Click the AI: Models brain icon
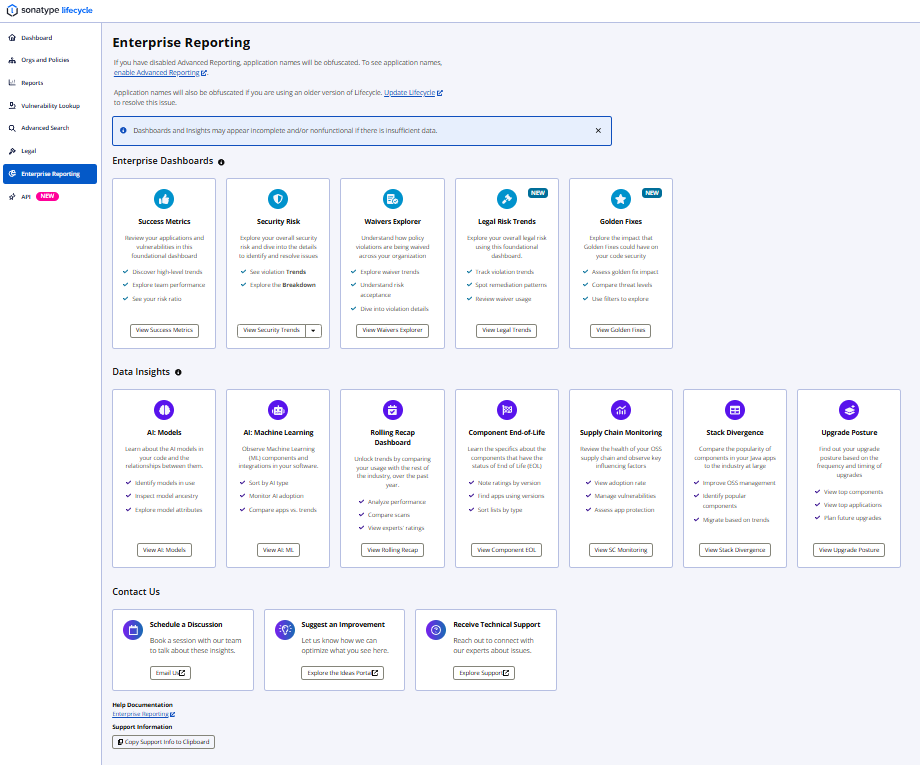Image resolution: width=920 pixels, height=765 pixels. pos(164,410)
